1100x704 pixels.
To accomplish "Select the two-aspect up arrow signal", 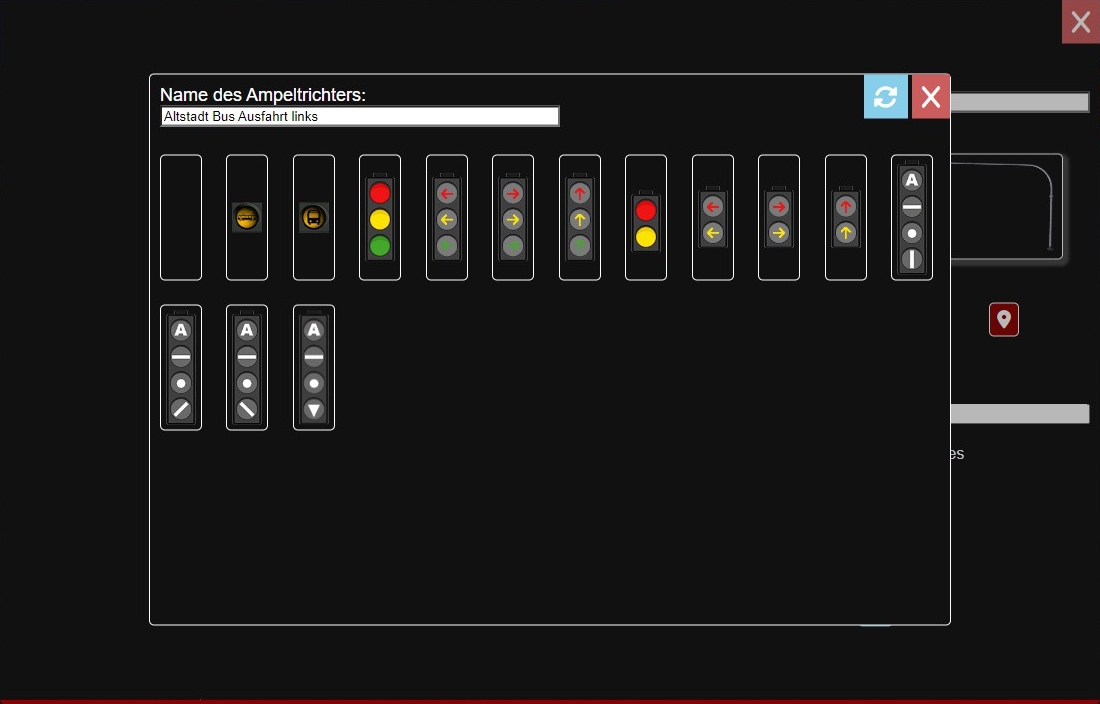I will point(845,217).
